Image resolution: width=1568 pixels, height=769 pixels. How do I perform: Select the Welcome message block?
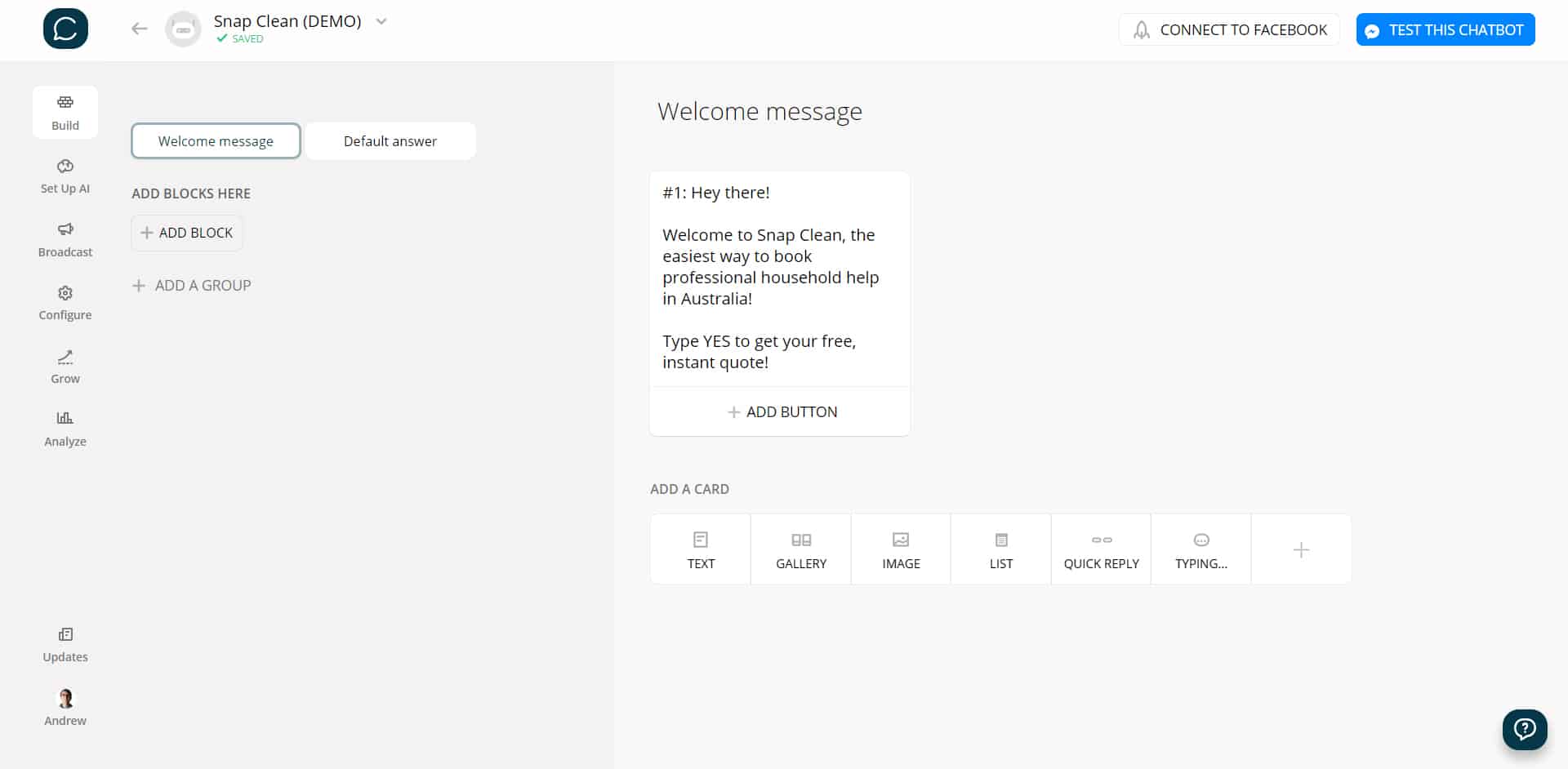216,141
